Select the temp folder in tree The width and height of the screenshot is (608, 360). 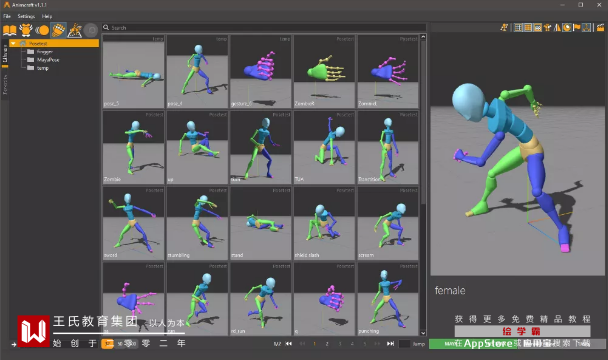43,68
